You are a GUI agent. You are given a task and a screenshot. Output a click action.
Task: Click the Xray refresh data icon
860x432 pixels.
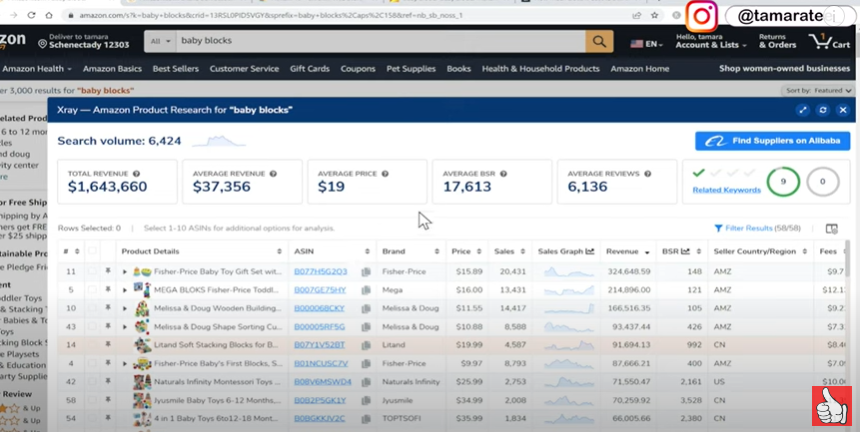(x=823, y=110)
